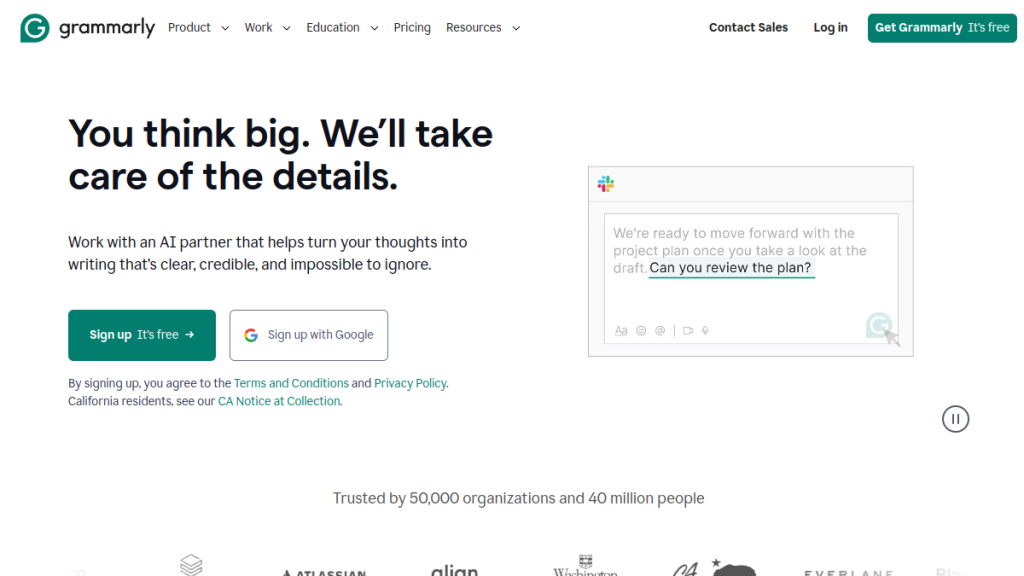Image resolution: width=1024 pixels, height=576 pixels.
Task: Click the video camera icon in the editor
Action: [x=688, y=331]
